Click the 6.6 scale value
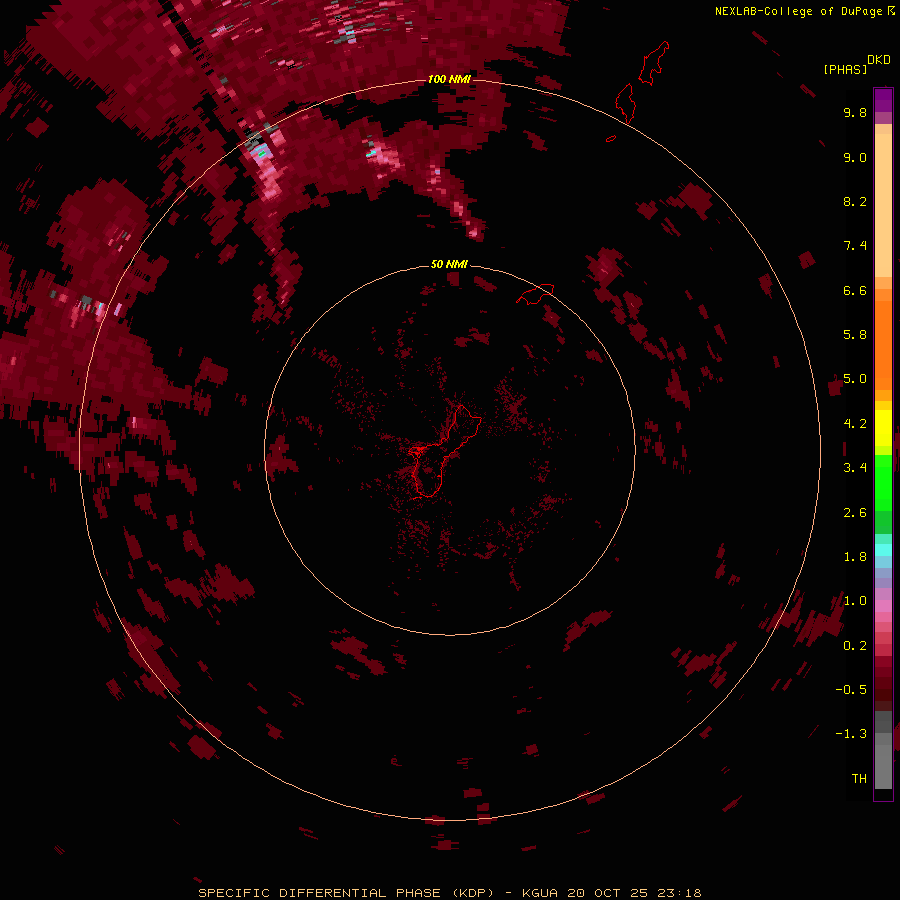 [855, 290]
